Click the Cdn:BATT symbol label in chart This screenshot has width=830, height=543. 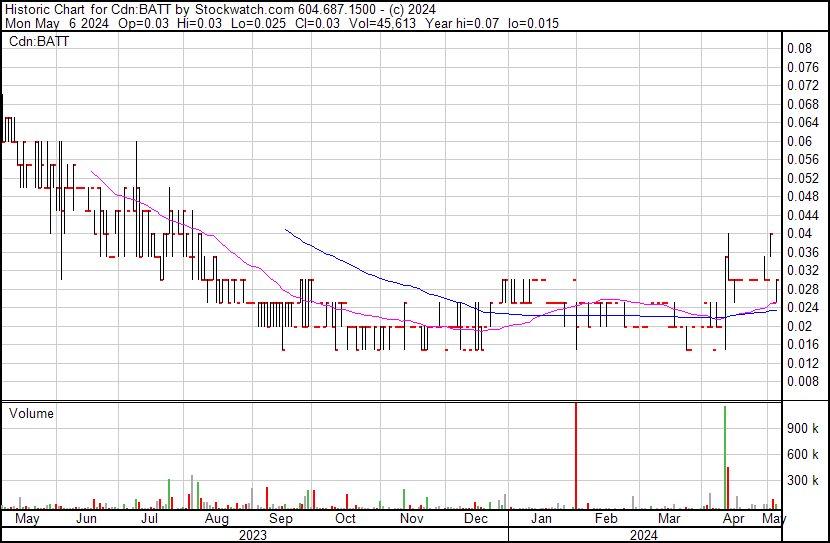39,41
